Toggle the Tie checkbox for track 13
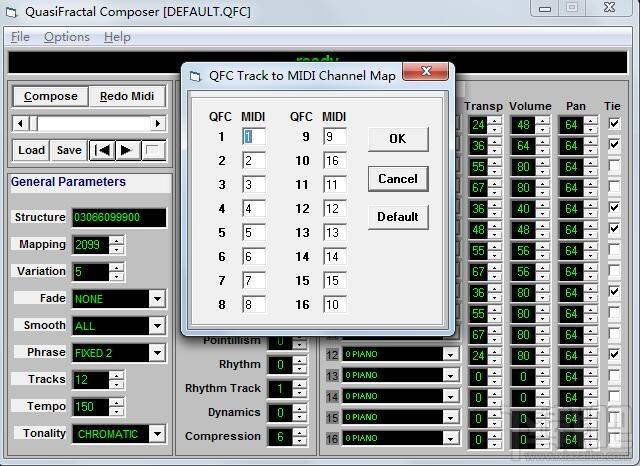Screen dimensions: 640x466 point(614,375)
